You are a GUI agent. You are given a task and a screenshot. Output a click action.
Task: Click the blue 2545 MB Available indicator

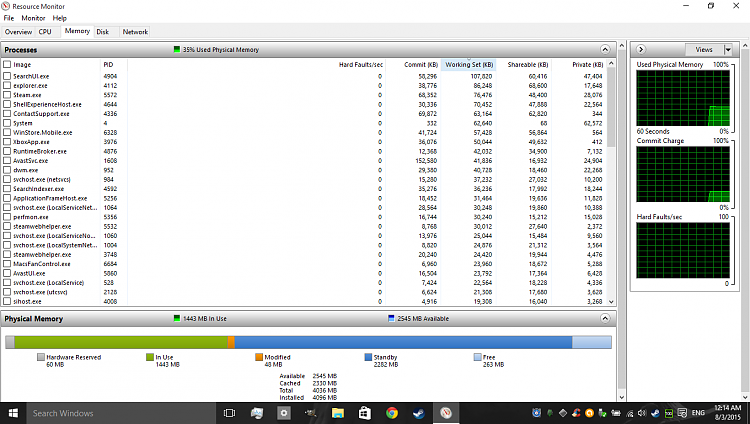click(x=391, y=318)
